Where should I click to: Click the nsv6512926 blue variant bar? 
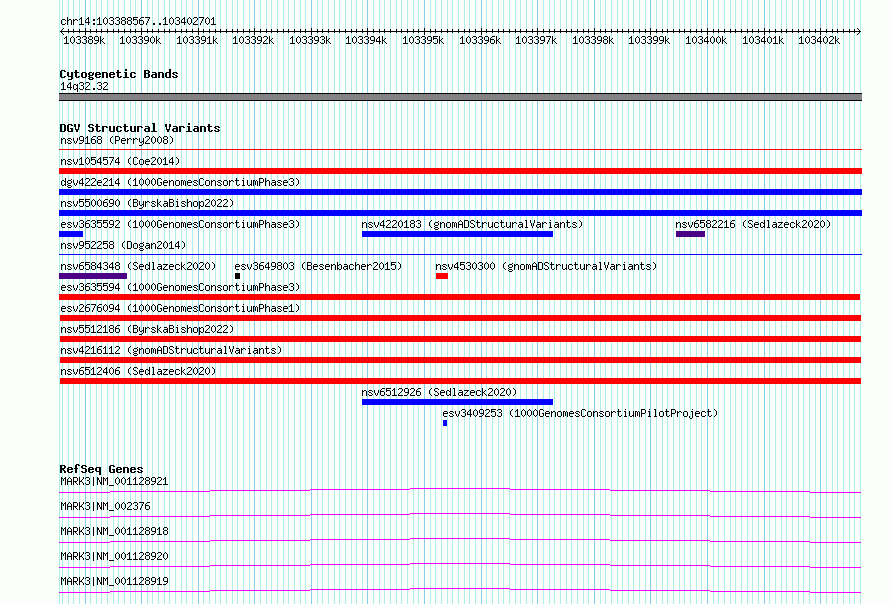pos(457,402)
